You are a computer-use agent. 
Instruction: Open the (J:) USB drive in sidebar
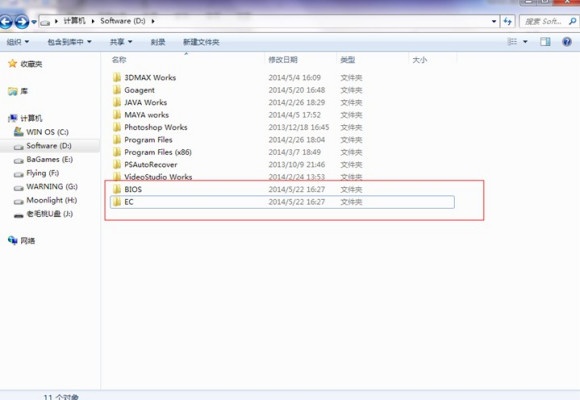pyautogui.click(x=50, y=214)
